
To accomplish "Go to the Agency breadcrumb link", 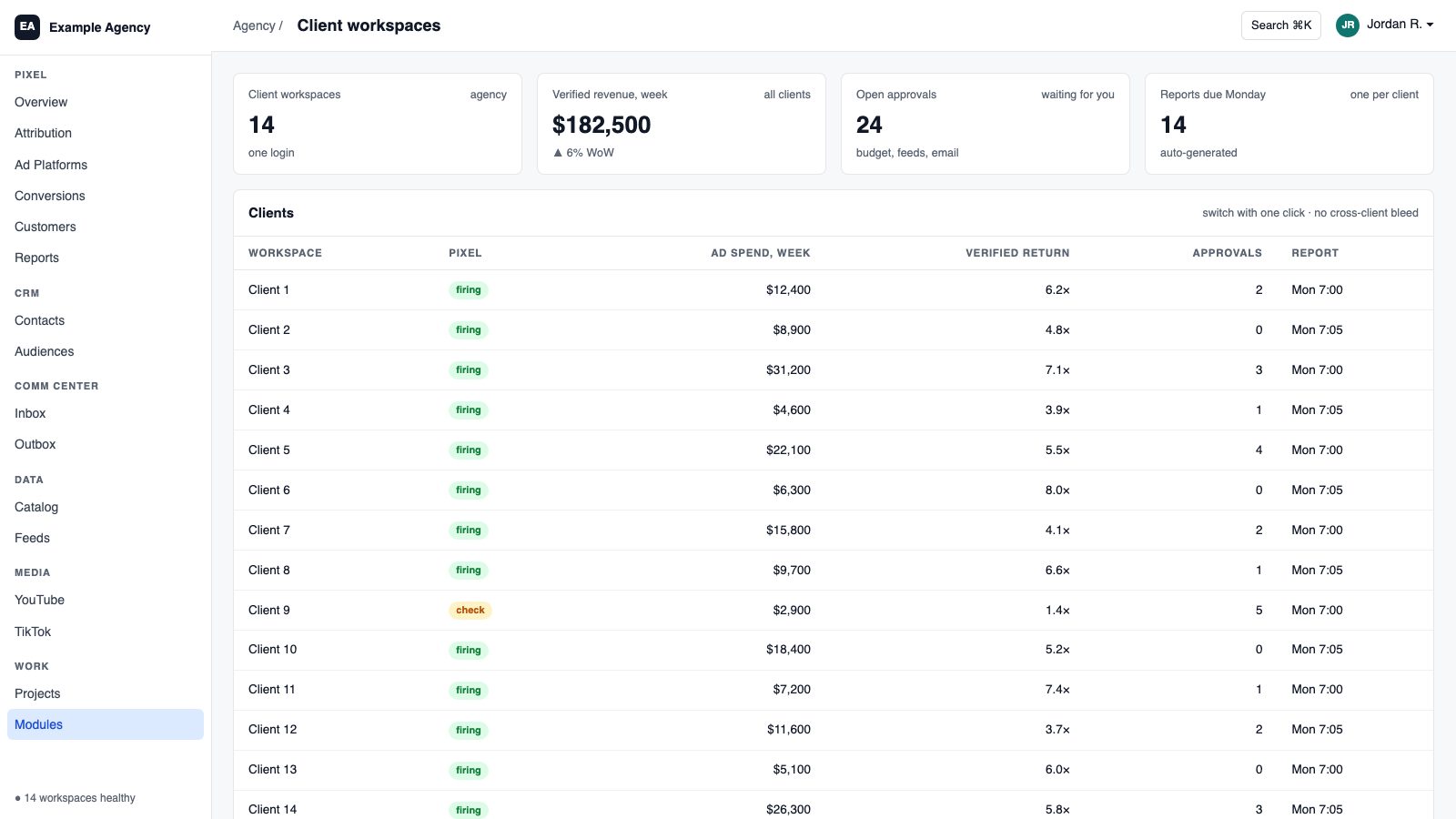I will pyautogui.click(x=254, y=26).
